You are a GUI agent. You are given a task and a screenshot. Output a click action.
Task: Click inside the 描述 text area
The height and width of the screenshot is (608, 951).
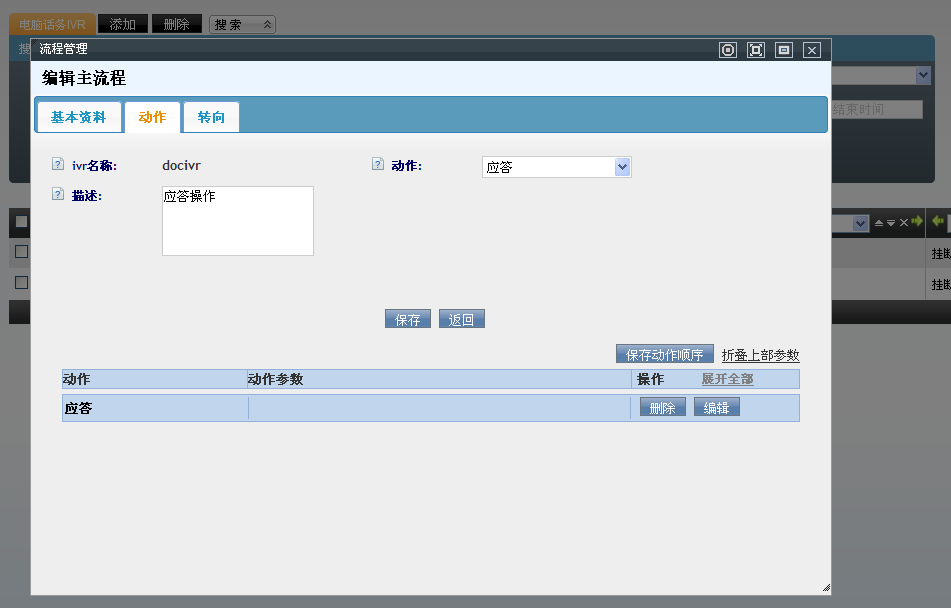pos(238,221)
